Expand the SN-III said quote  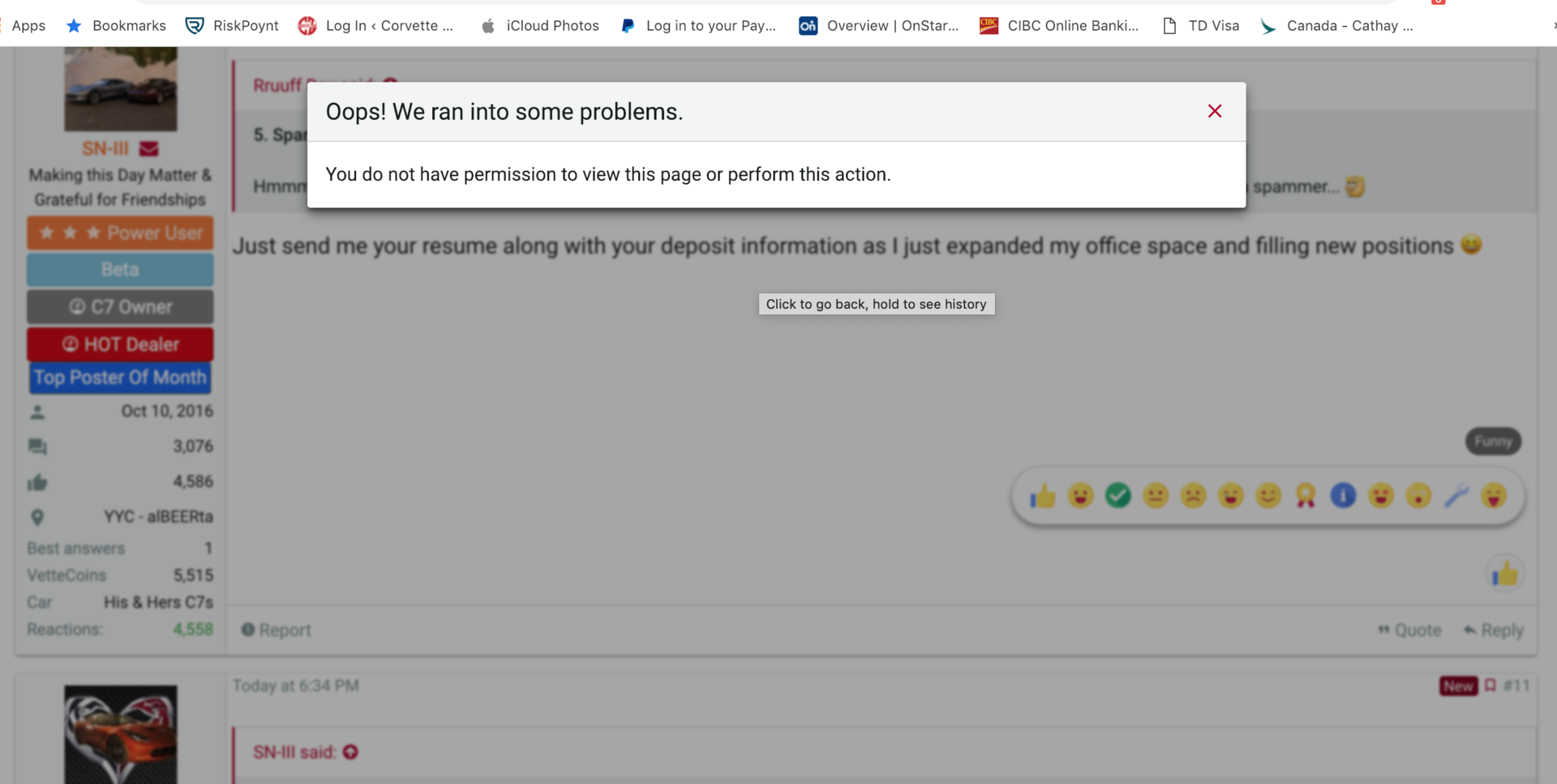tap(350, 752)
